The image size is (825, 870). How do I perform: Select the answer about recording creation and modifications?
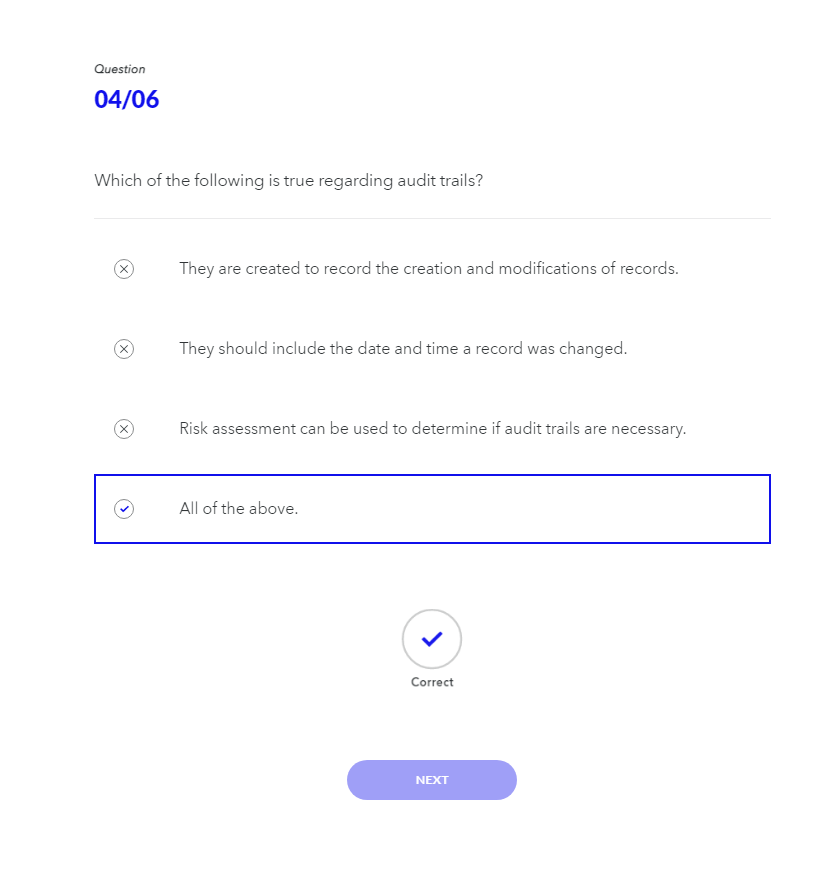tap(428, 269)
